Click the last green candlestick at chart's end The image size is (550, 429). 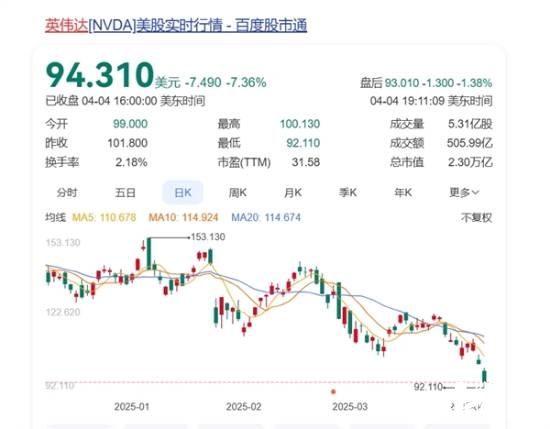click(484, 376)
